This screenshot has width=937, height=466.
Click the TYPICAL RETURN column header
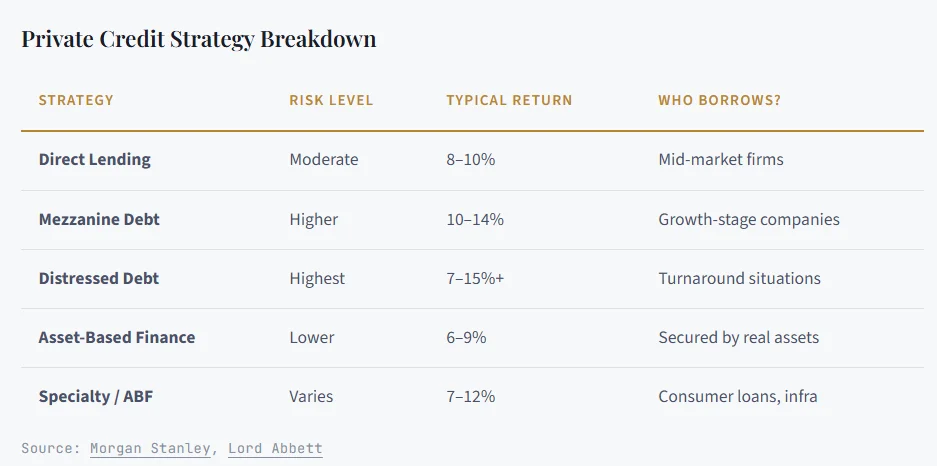coord(509,100)
